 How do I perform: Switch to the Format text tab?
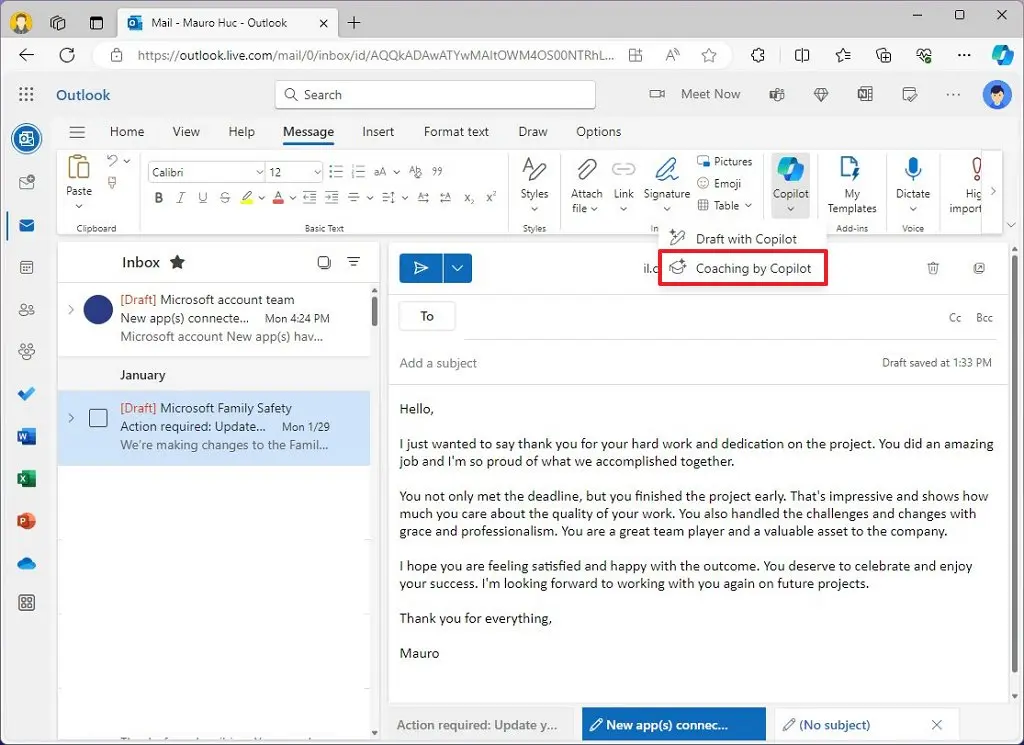pyautogui.click(x=456, y=131)
